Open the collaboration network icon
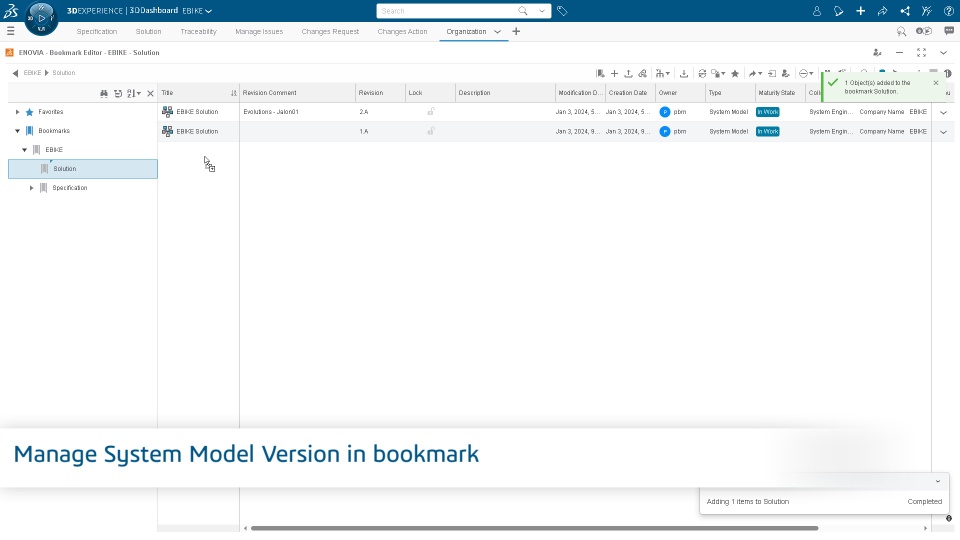Screen dimensions: 960x540 tap(904, 11)
